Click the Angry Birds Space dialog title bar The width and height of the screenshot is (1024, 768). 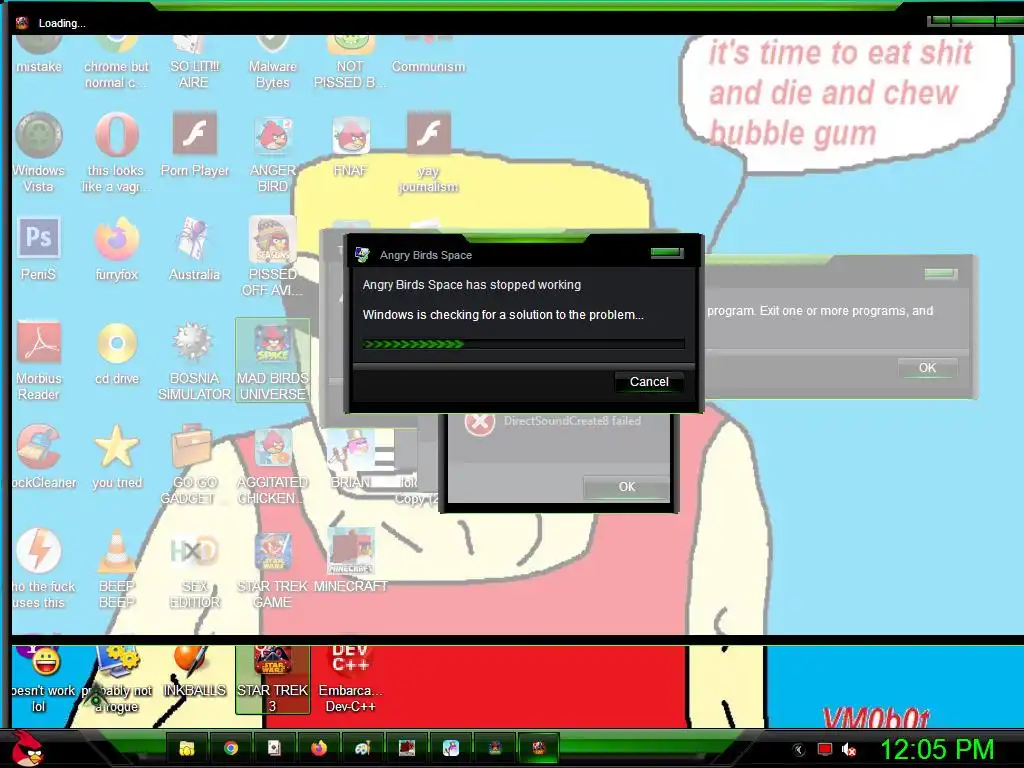[x=524, y=255]
